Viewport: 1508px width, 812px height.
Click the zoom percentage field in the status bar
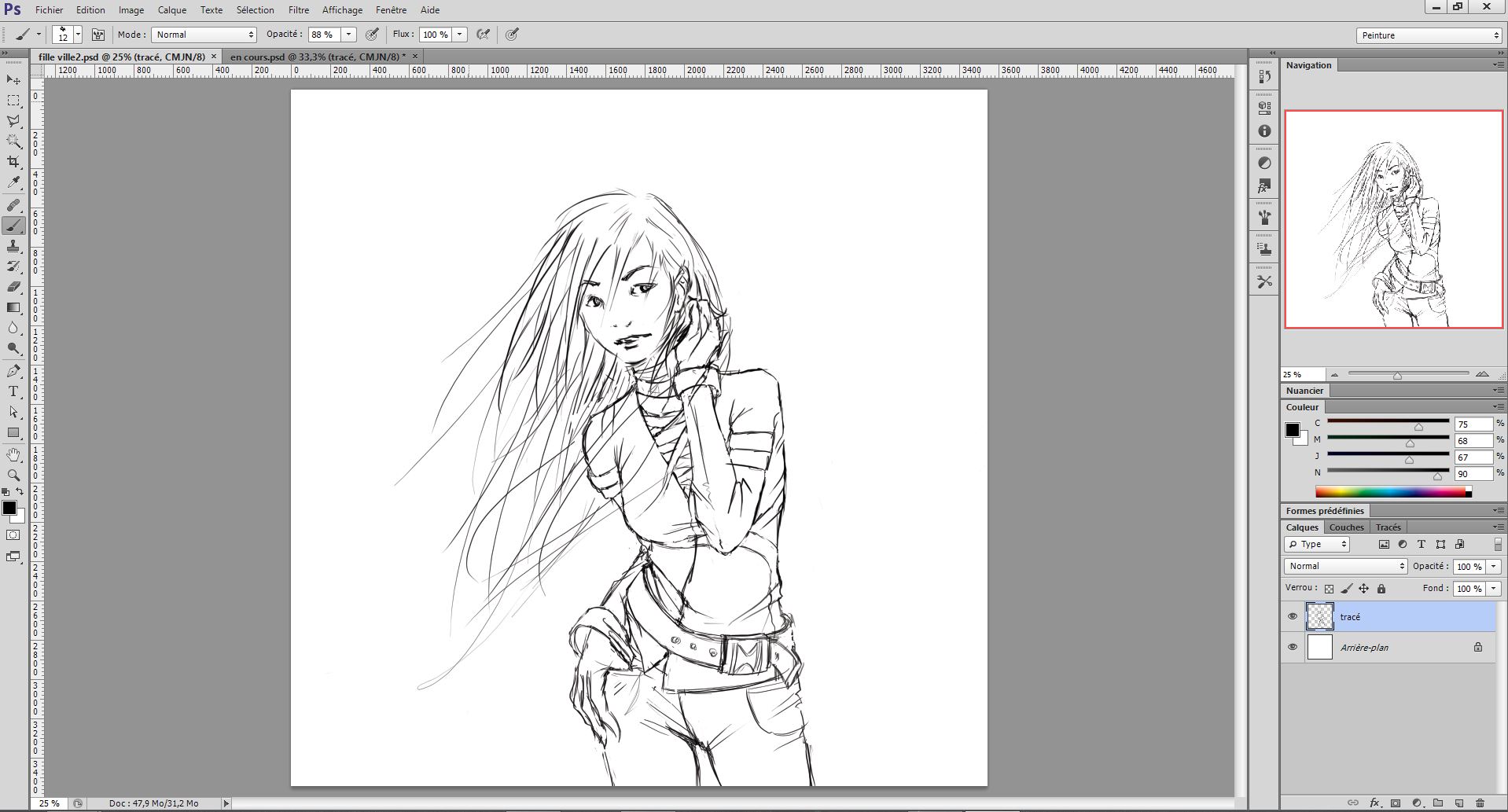click(49, 803)
